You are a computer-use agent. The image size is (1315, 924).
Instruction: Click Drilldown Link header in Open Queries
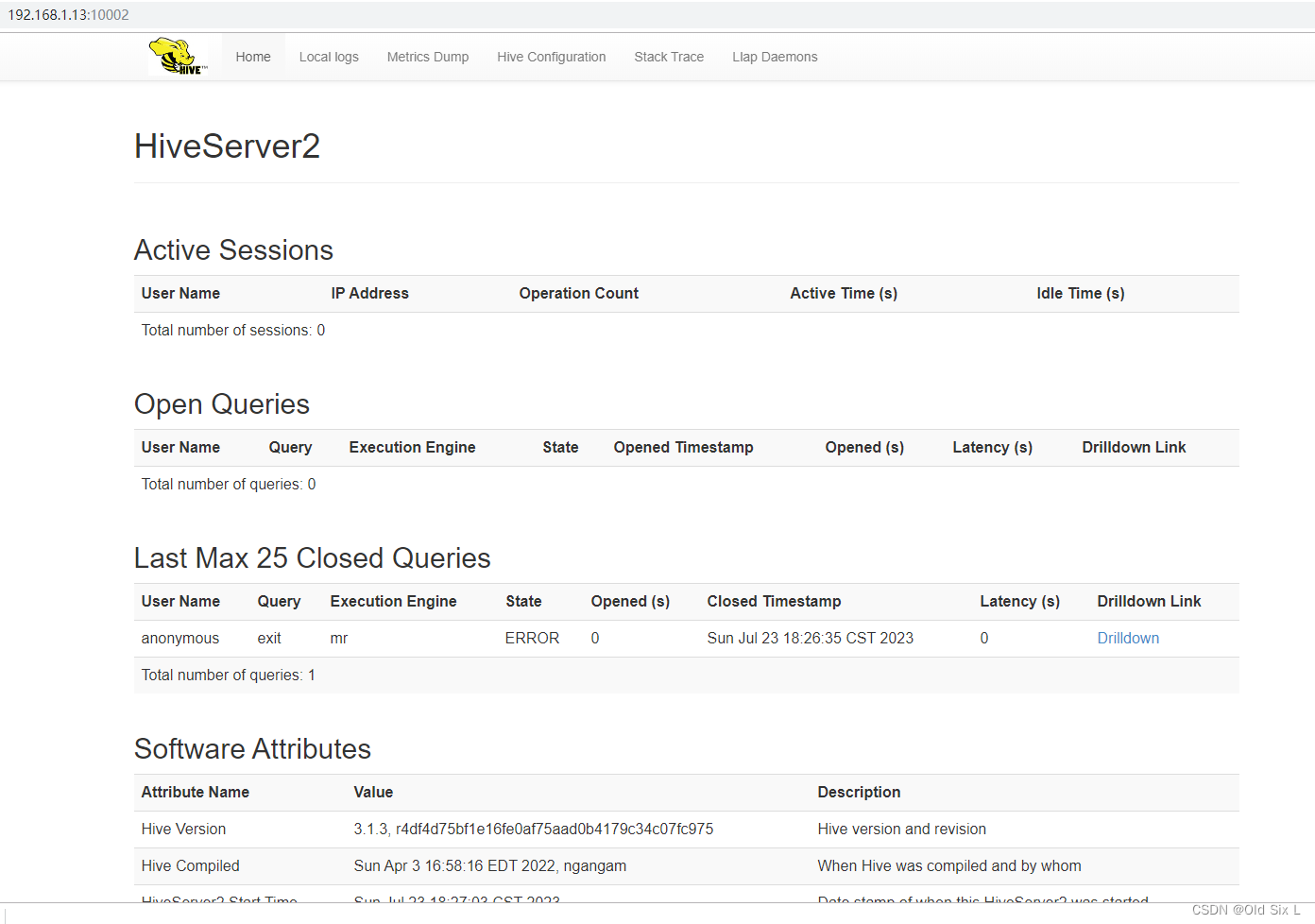click(1134, 448)
